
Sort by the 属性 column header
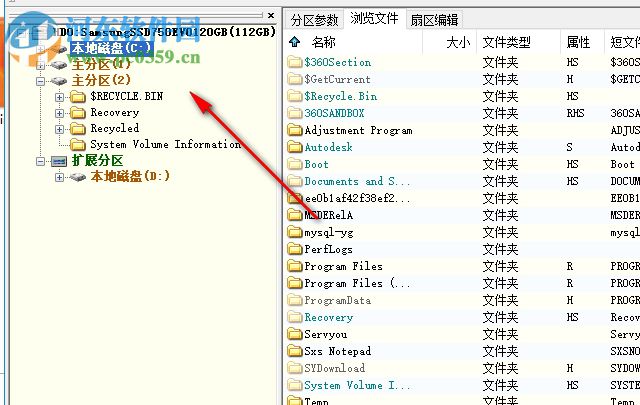click(578, 42)
